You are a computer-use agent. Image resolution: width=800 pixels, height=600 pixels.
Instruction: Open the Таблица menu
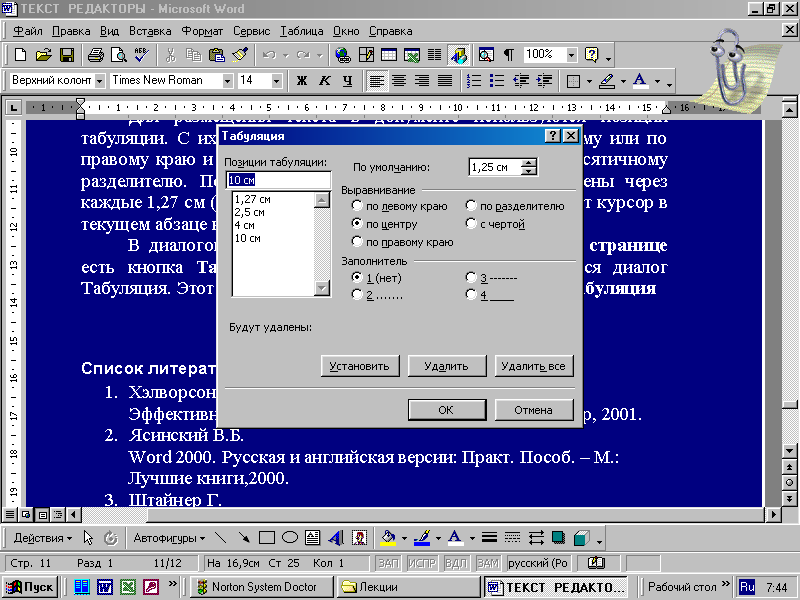coord(302,31)
